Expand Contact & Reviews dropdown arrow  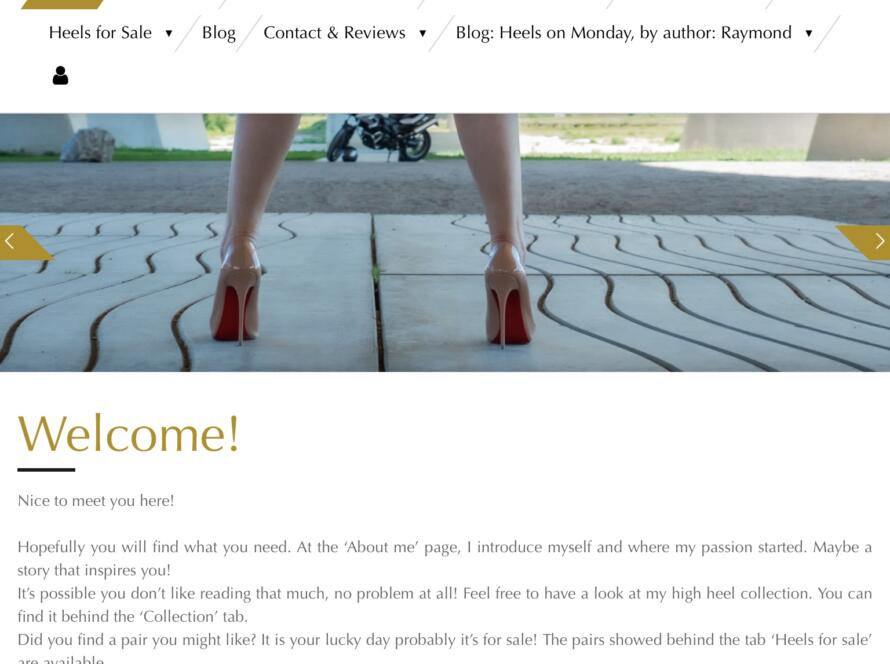click(x=422, y=33)
